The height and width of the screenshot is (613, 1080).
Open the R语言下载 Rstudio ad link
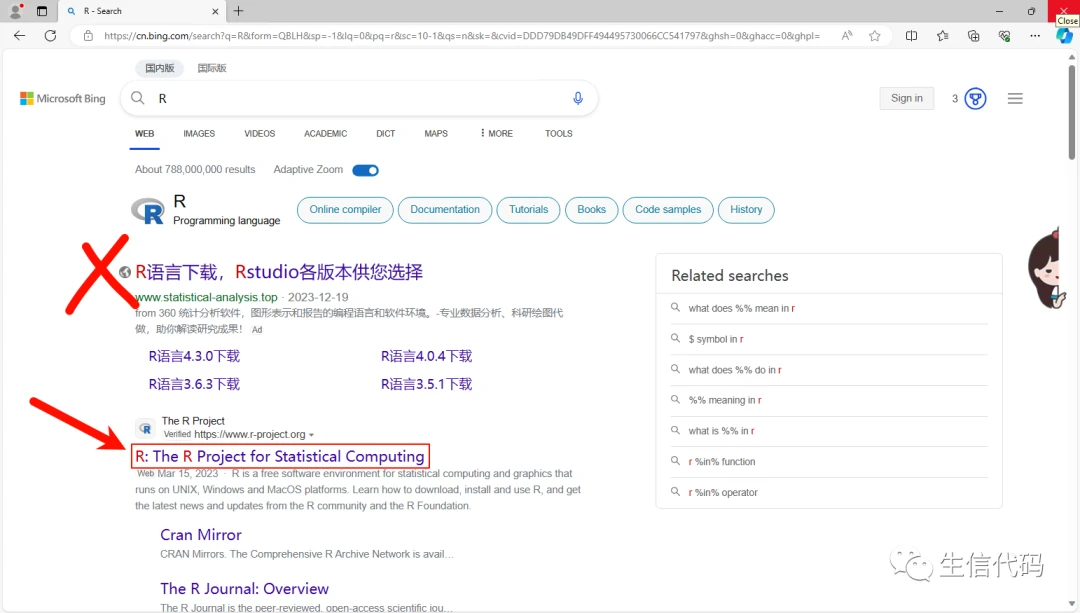pos(279,272)
